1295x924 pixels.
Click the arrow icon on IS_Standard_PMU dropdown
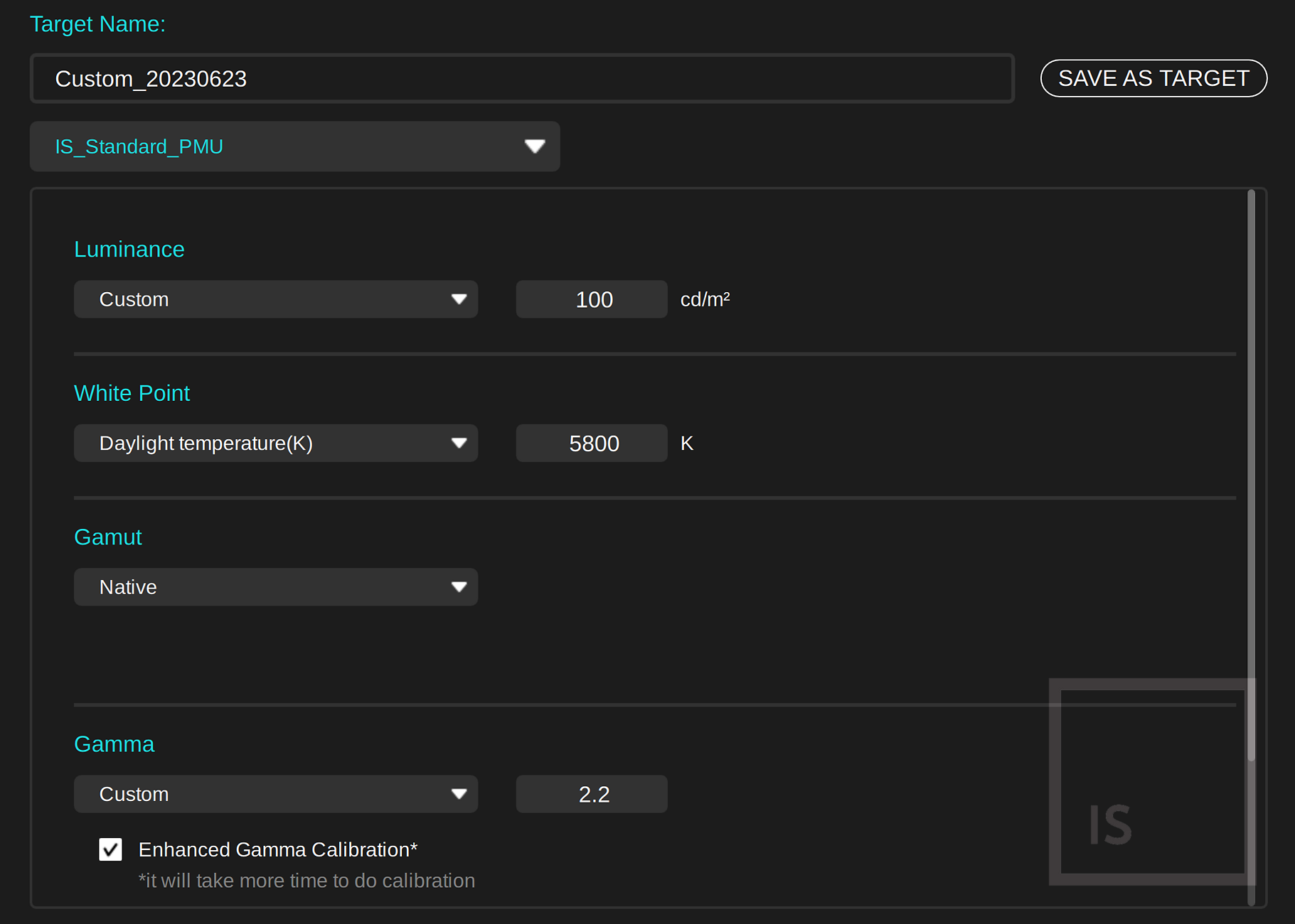click(x=534, y=146)
